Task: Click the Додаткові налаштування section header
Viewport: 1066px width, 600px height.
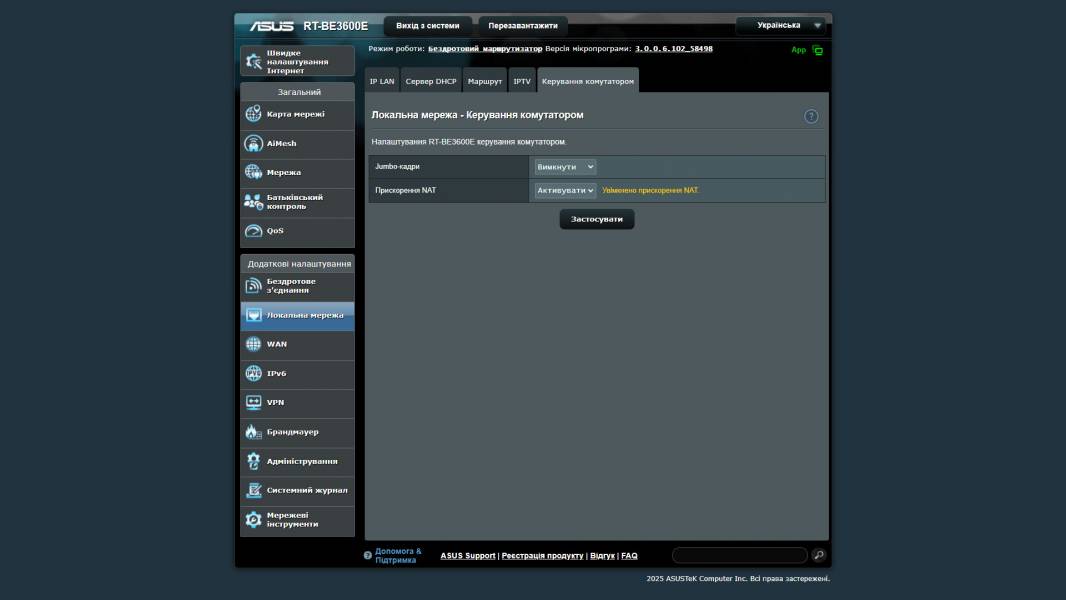Action: pos(299,264)
